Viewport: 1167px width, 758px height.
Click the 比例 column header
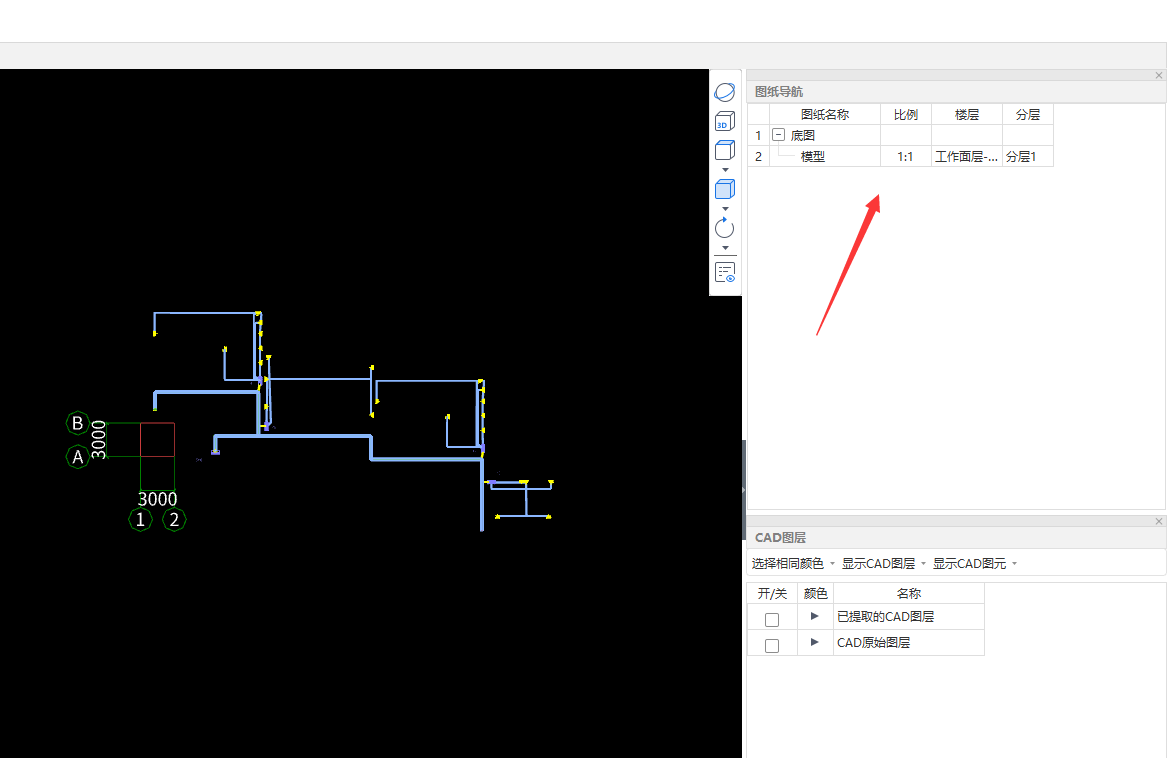click(x=905, y=115)
